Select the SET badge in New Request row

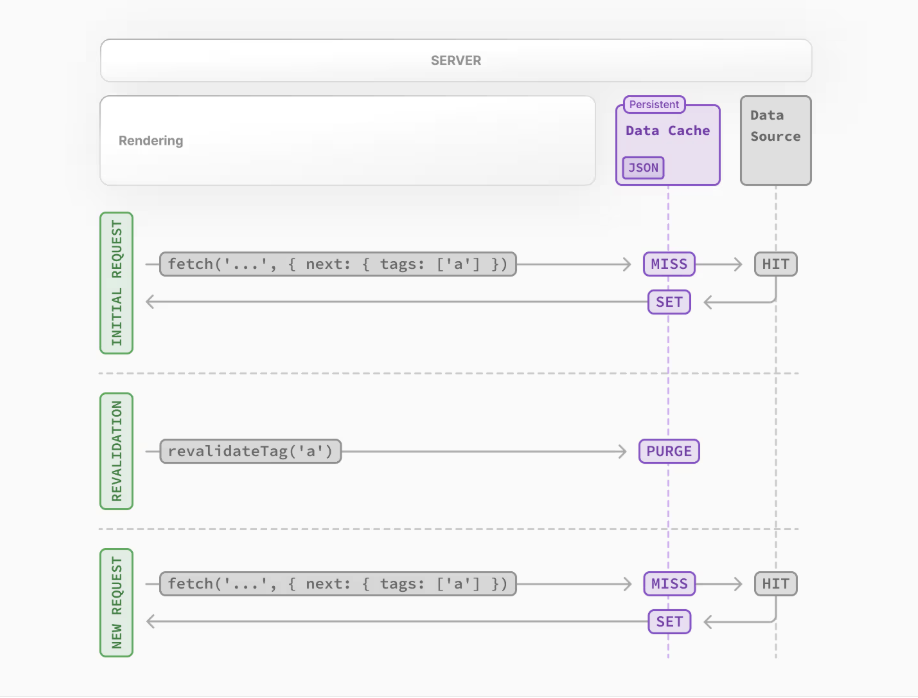669,621
